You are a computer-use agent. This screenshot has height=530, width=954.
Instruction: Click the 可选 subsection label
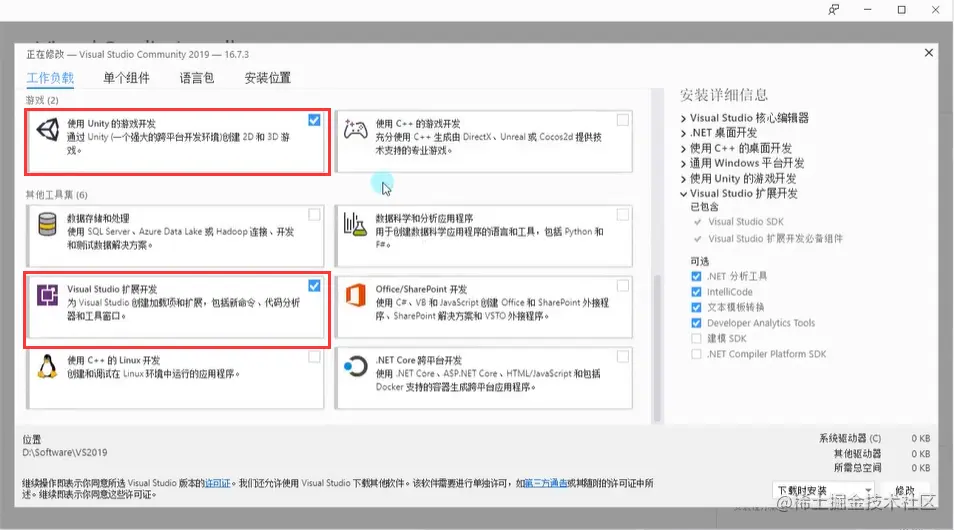(700, 261)
